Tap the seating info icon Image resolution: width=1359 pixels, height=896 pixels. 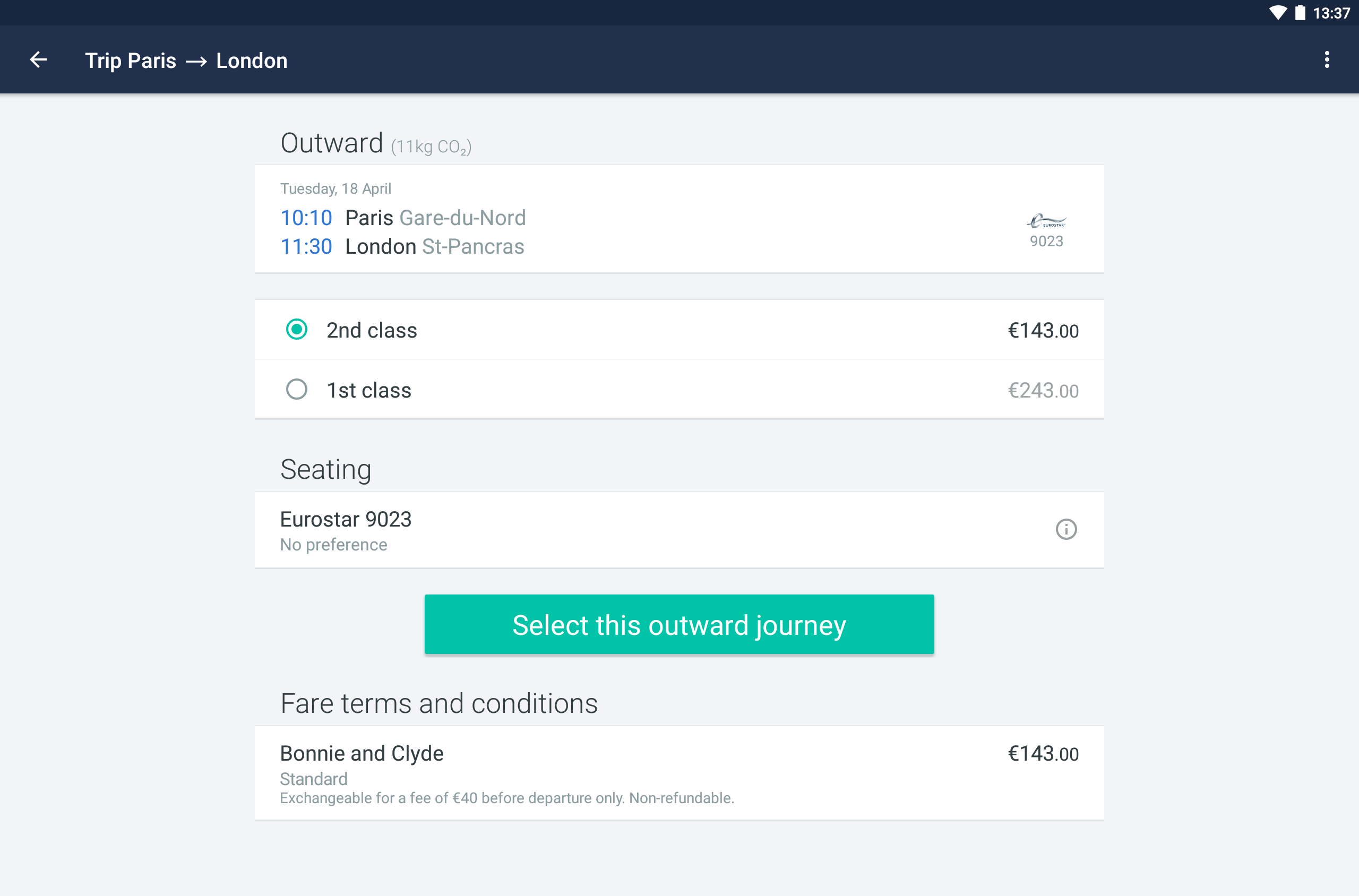point(1066,529)
